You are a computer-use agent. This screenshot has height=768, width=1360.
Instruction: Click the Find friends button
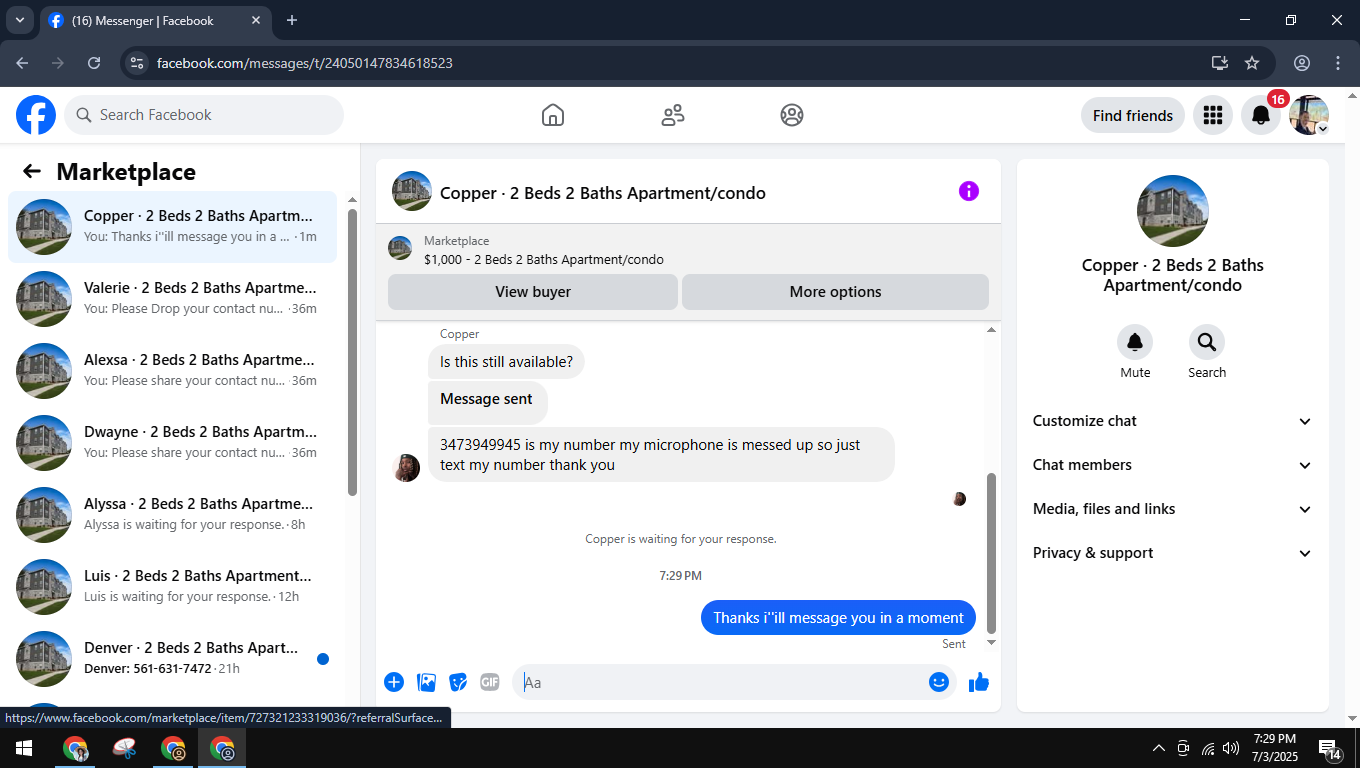1133,115
